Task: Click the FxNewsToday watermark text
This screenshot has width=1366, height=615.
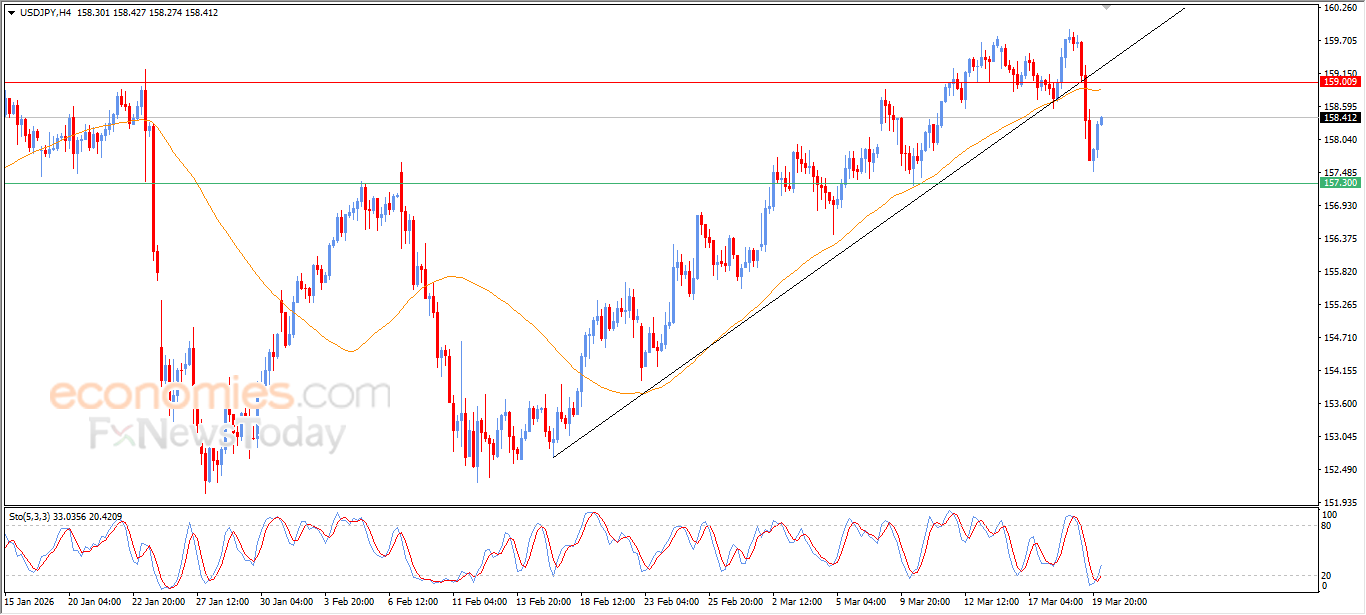Action: tap(218, 435)
